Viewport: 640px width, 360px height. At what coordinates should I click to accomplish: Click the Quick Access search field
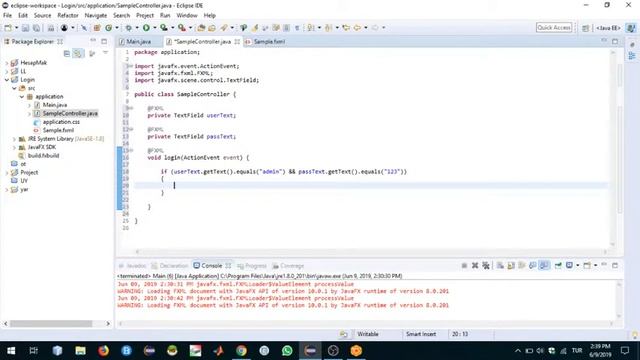coord(554,27)
